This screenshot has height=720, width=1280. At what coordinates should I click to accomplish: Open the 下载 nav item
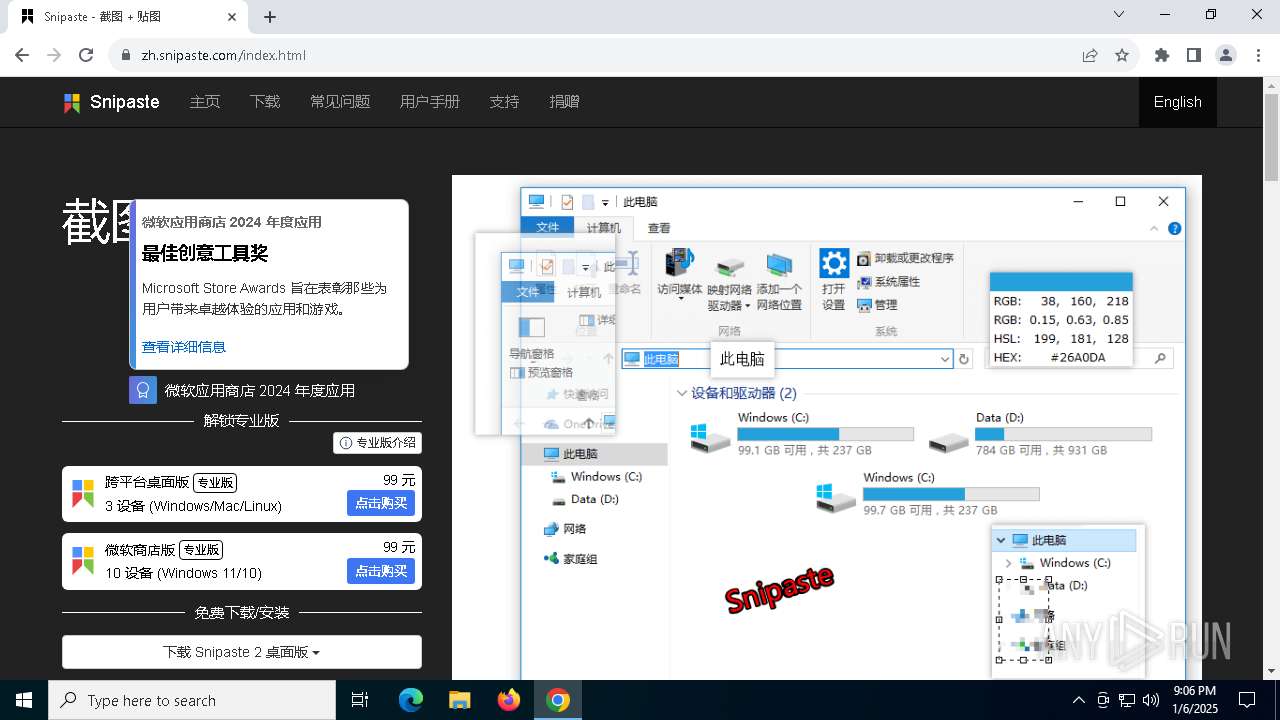[265, 102]
